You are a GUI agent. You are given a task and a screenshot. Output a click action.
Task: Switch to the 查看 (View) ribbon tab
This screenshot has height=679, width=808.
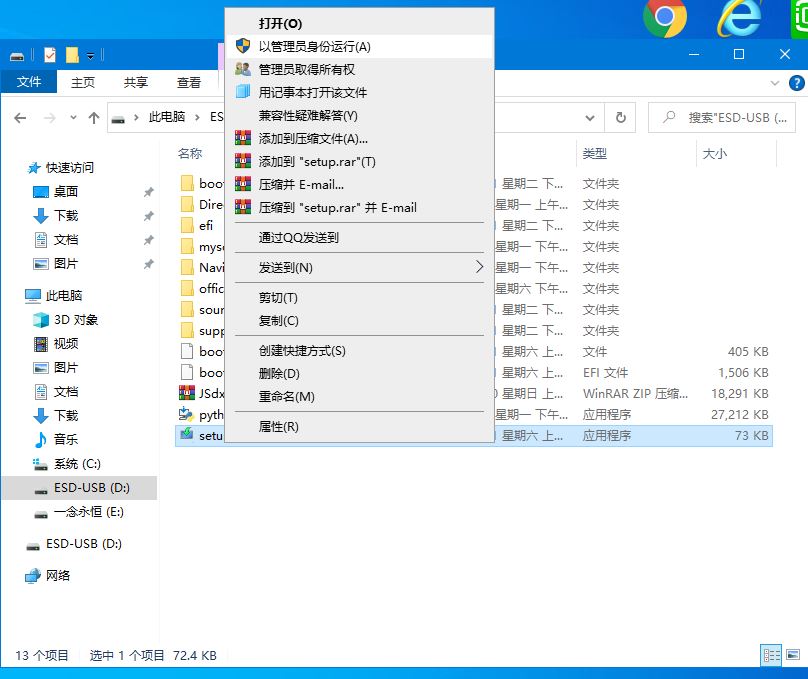pos(189,83)
